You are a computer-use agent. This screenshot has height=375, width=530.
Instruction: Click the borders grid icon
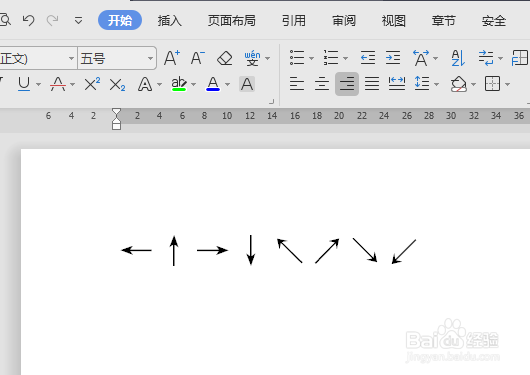tap(492, 84)
